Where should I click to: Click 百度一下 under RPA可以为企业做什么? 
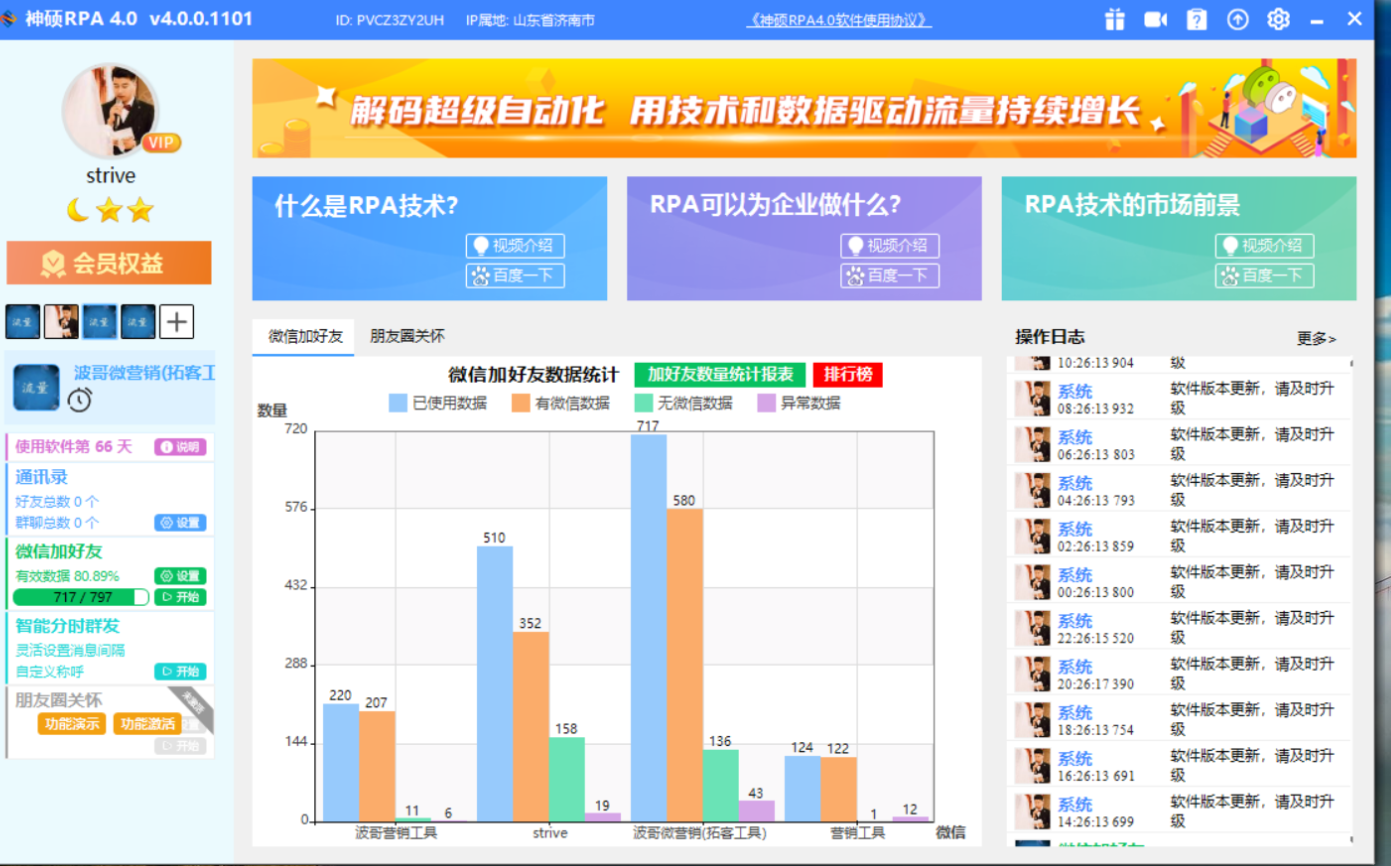tap(890, 276)
